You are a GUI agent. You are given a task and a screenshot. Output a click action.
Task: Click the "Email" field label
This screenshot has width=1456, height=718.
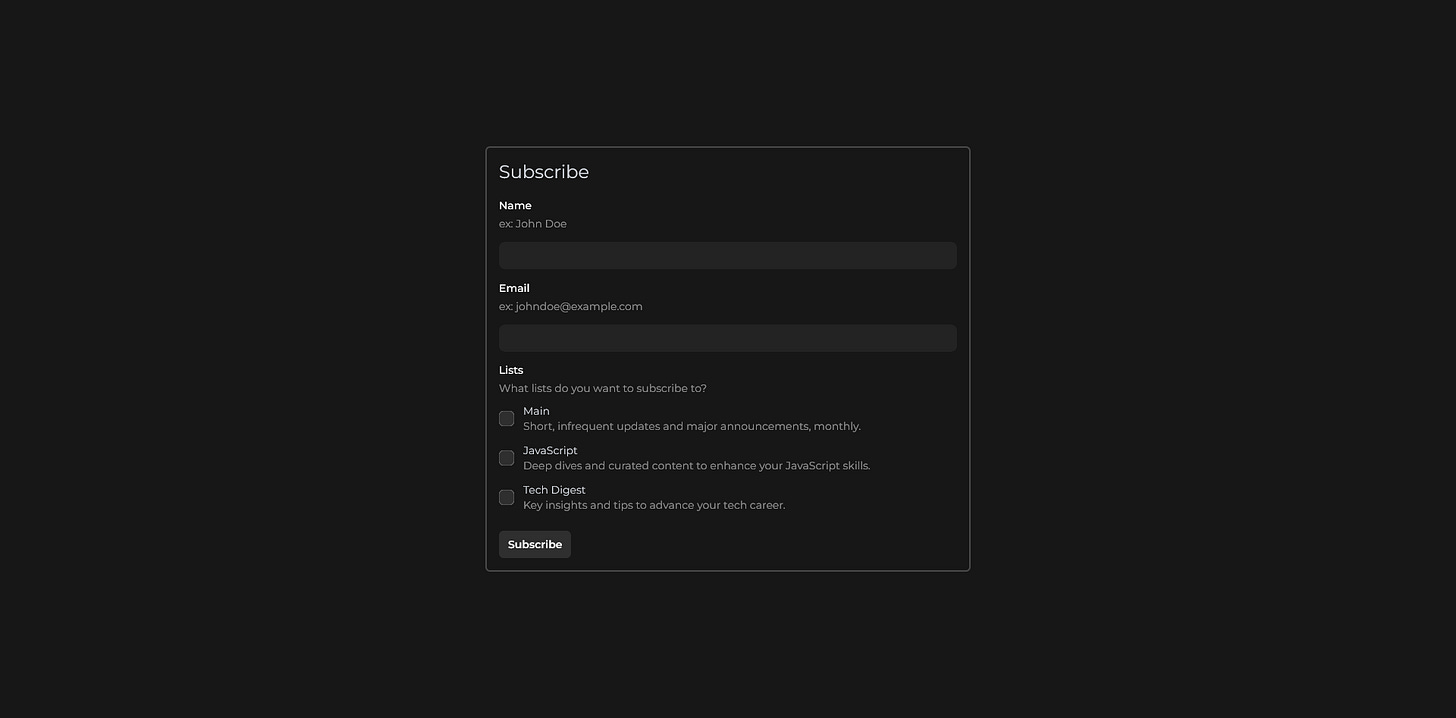coord(514,288)
